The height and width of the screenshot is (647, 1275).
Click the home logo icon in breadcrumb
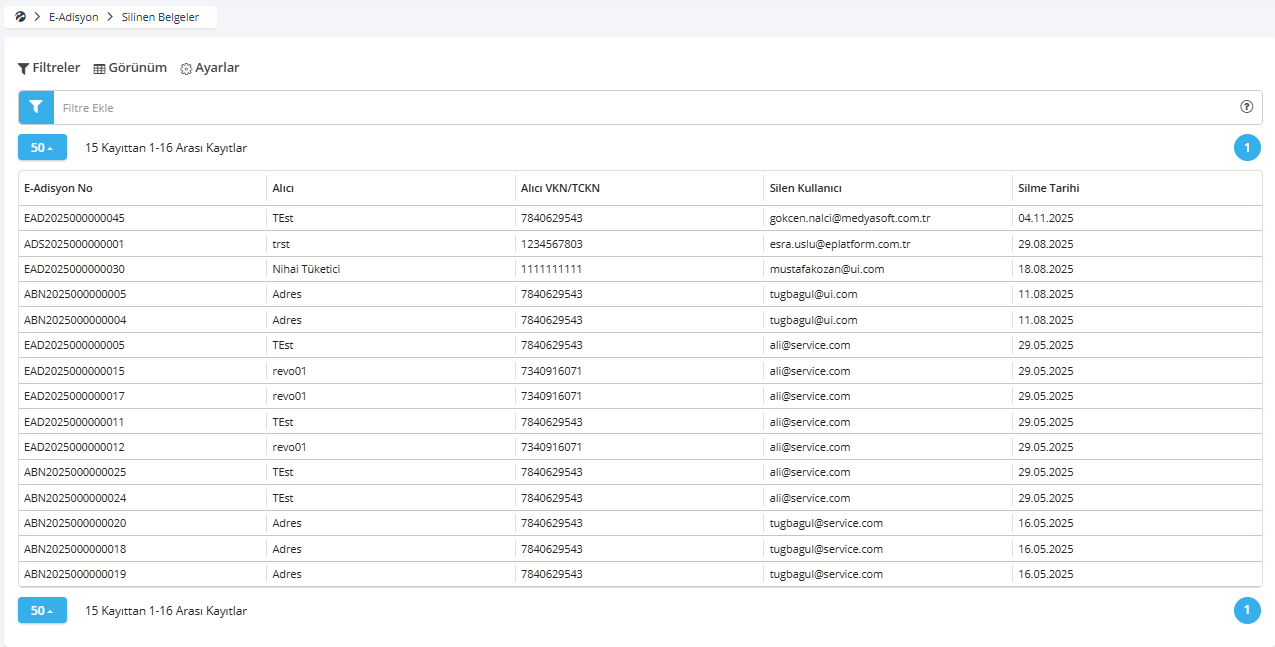click(20, 17)
